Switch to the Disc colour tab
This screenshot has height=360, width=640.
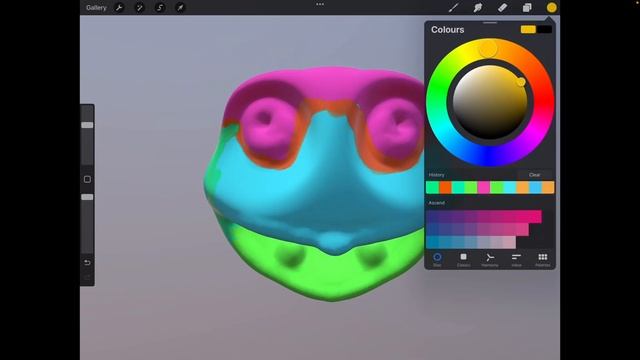click(x=437, y=260)
